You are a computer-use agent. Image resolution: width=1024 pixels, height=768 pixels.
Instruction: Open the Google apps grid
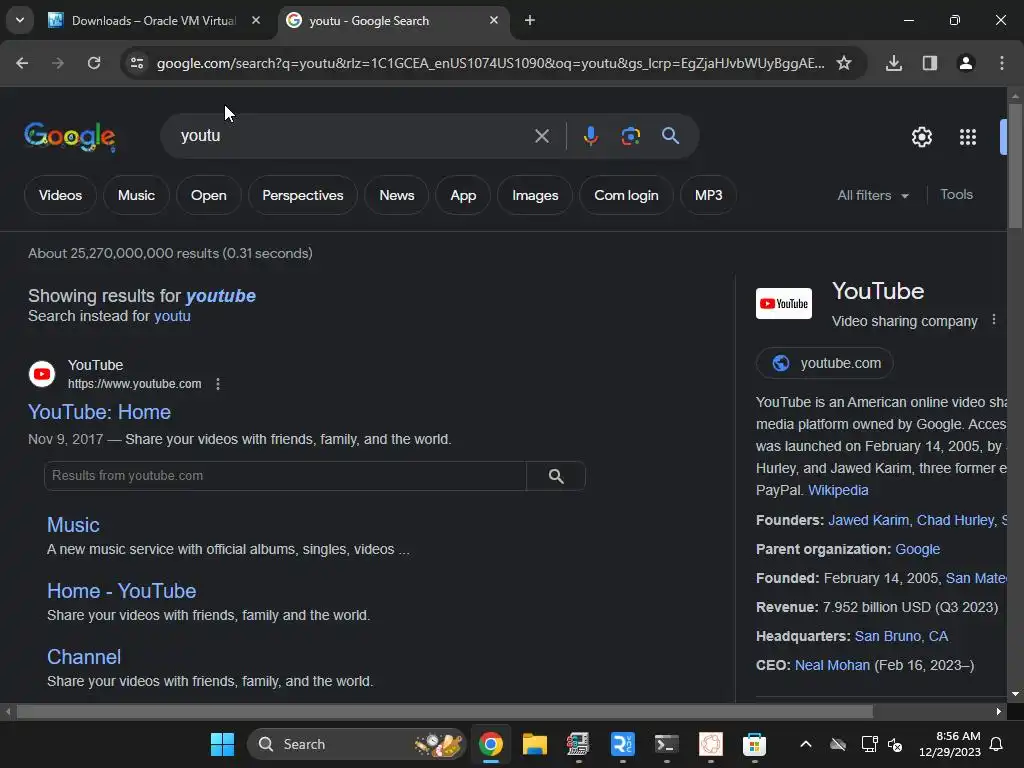click(x=968, y=136)
